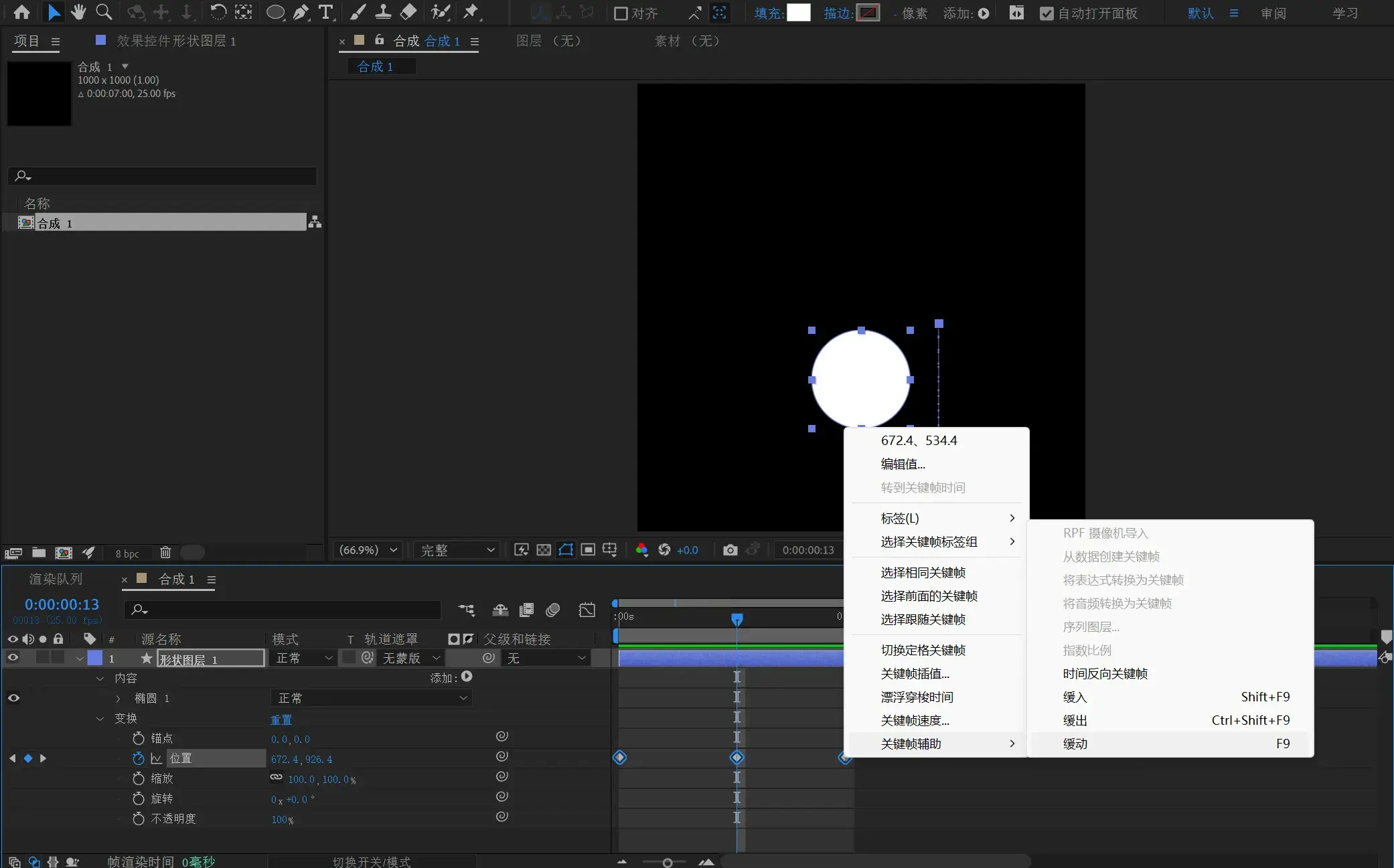Toggle transparency grid in viewer
The width and height of the screenshot is (1394, 868).
click(544, 550)
